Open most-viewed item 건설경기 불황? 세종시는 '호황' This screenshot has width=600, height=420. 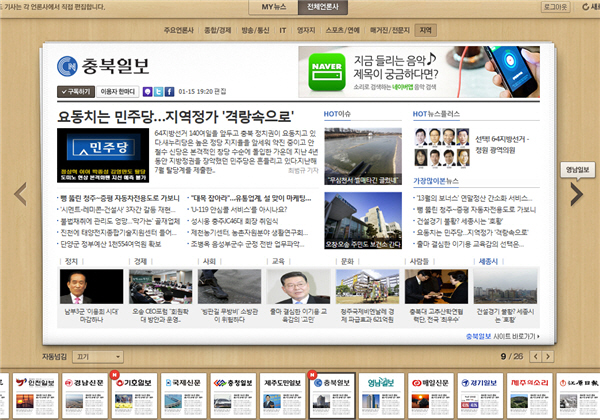point(460,221)
